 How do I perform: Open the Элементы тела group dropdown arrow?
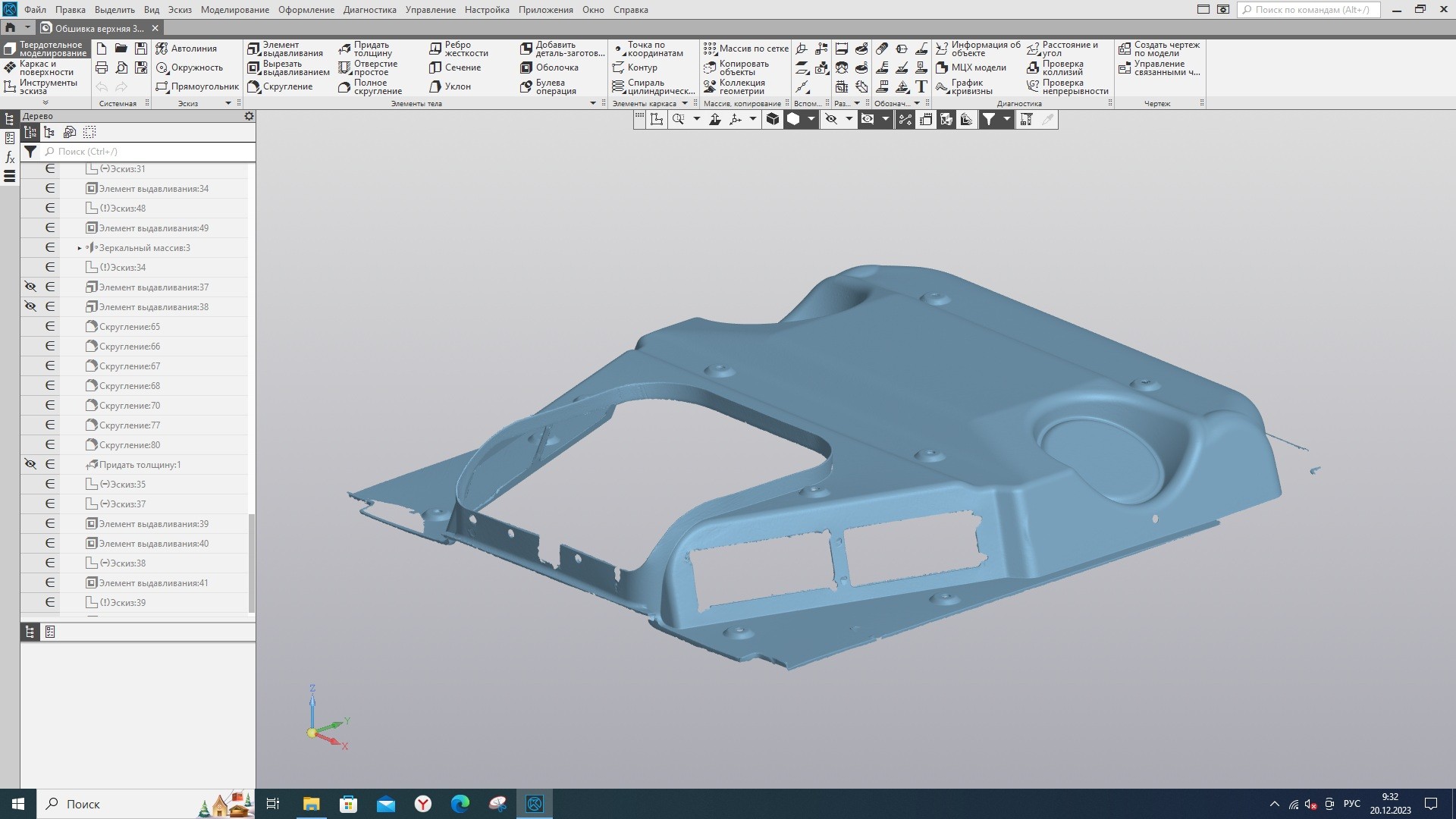click(593, 103)
